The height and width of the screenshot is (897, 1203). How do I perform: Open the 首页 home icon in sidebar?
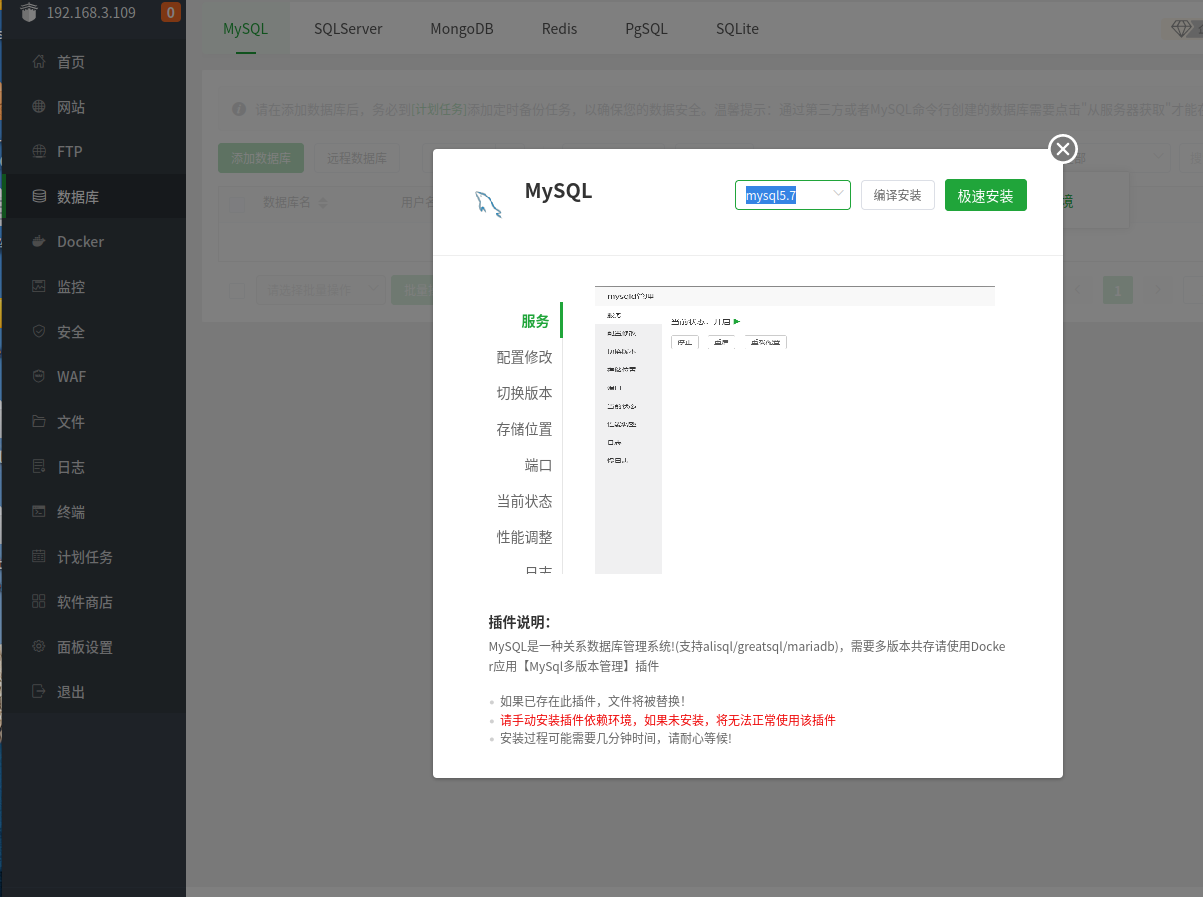click(39, 62)
